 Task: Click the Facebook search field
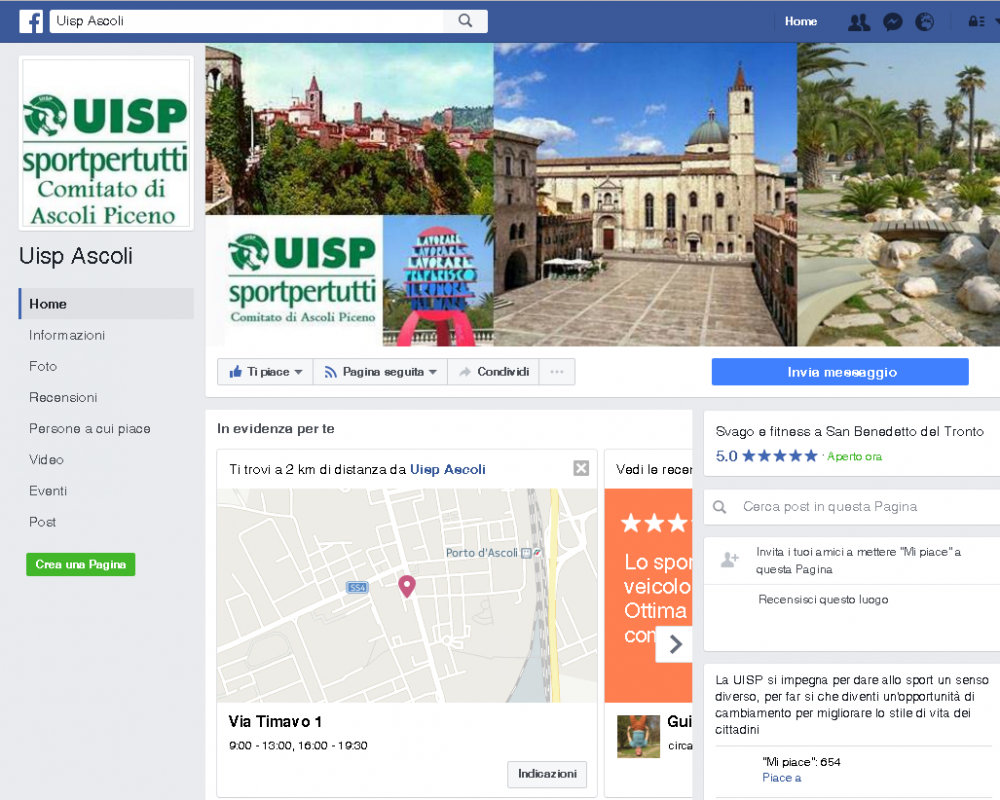(x=246, y=21)
